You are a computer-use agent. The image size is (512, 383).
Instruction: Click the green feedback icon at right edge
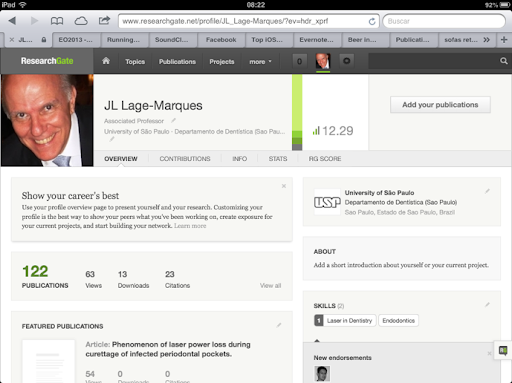pyautogui.click(x=503, y=350)
